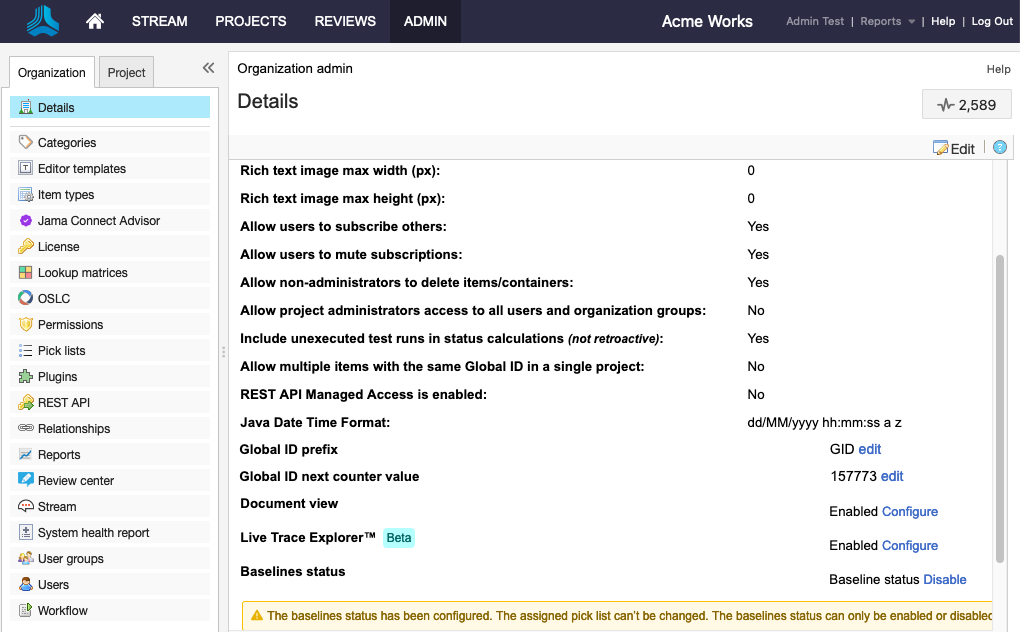Go to the Home icon

[x=95, y=21]
